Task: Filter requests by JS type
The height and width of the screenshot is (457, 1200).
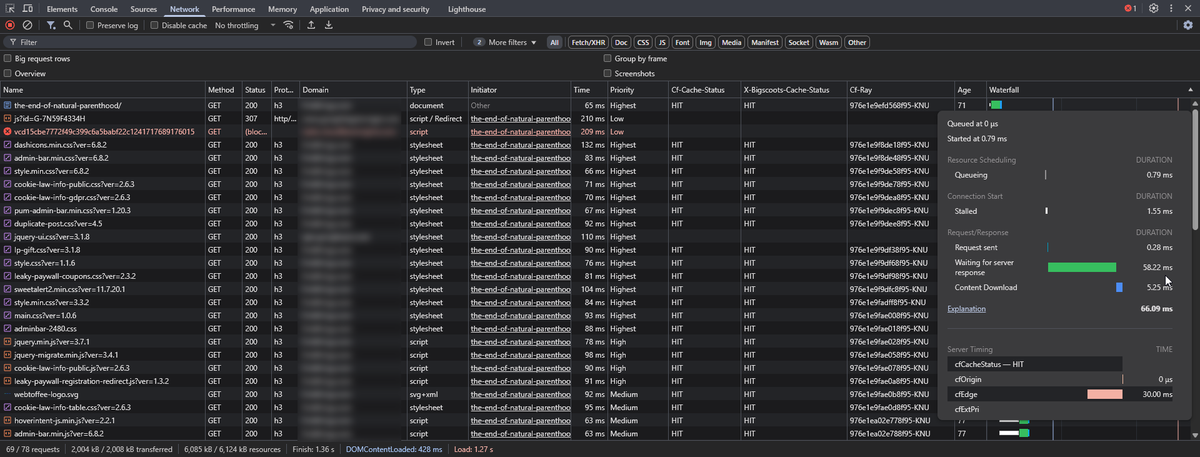Action: [662, 42]
